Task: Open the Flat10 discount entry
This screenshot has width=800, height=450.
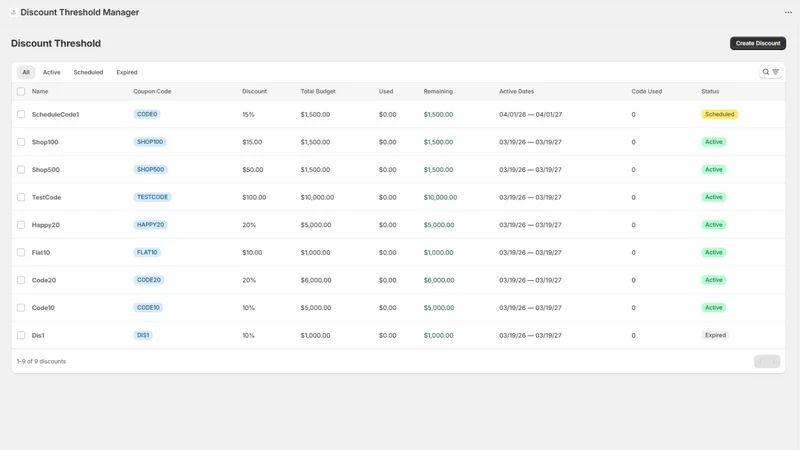Action: click(398, 253)
